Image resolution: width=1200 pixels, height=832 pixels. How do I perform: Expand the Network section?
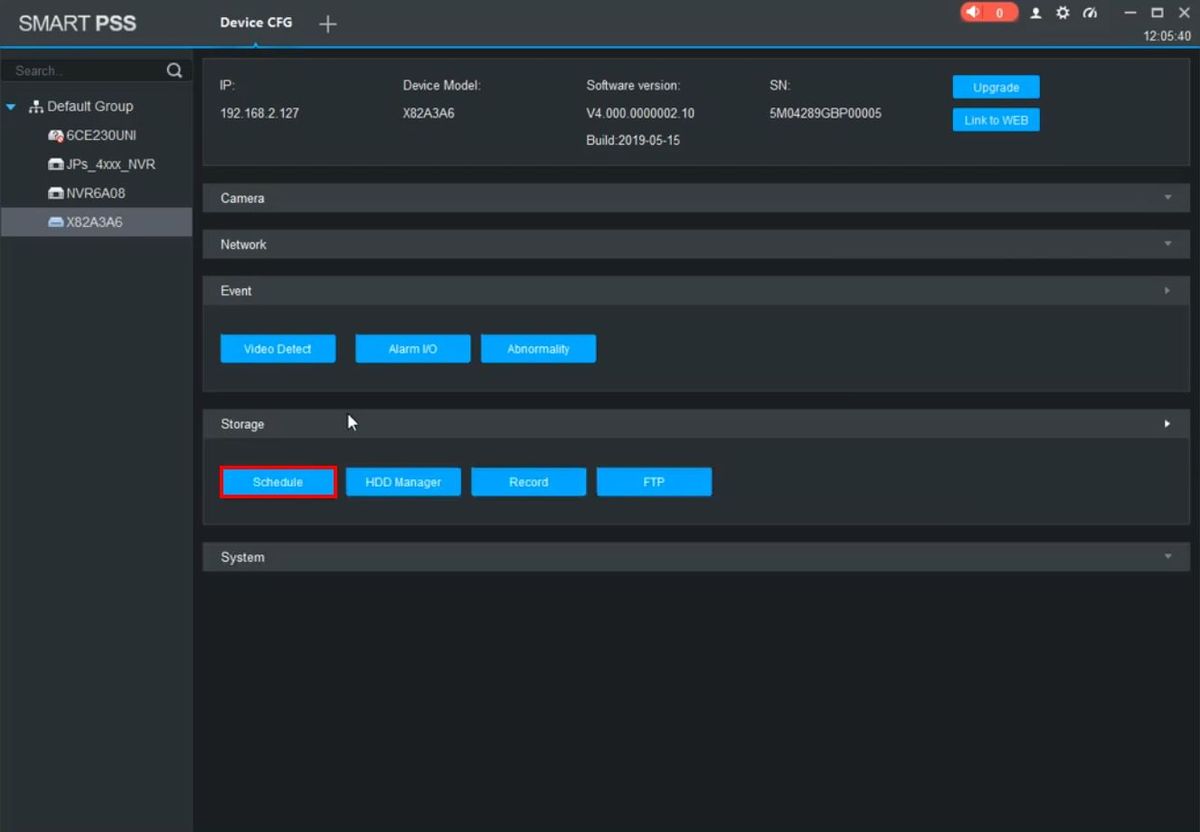tap(1167, 244)
